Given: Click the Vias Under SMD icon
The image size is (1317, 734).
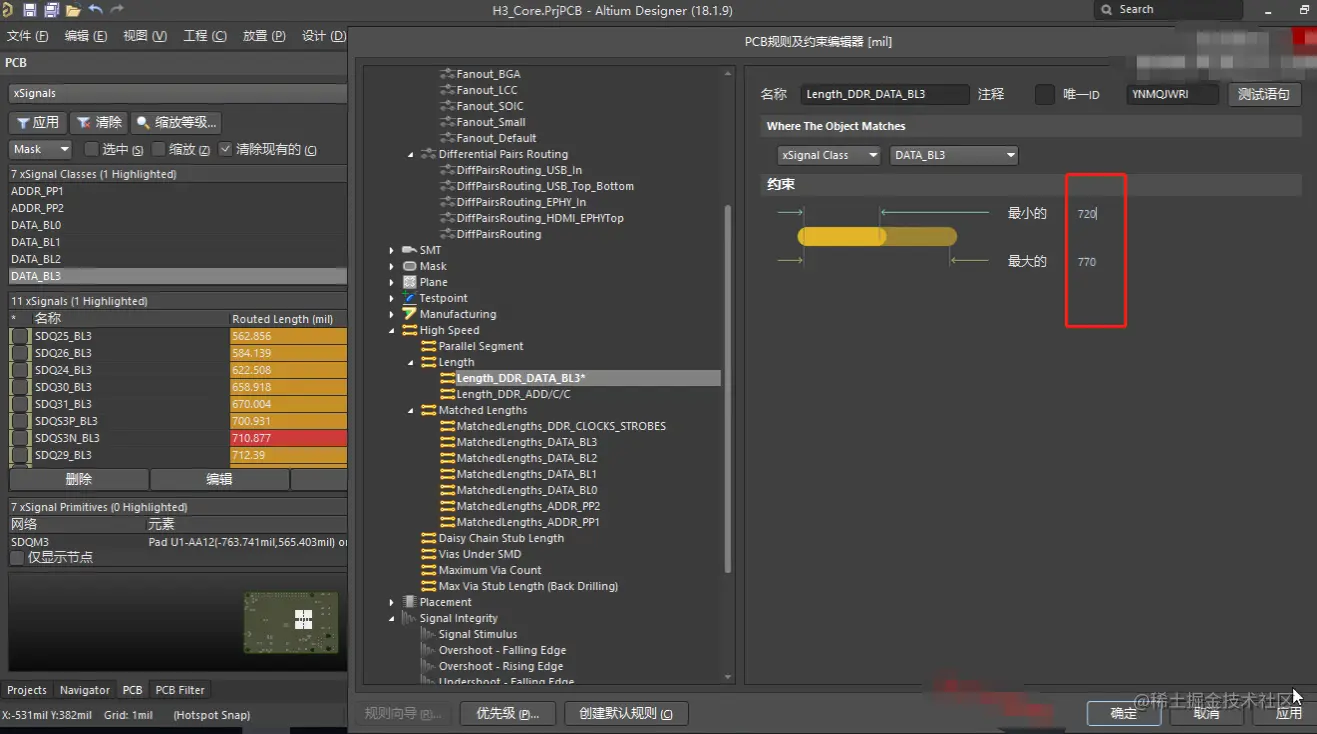Looking at the screenshot, I should 428,554.
